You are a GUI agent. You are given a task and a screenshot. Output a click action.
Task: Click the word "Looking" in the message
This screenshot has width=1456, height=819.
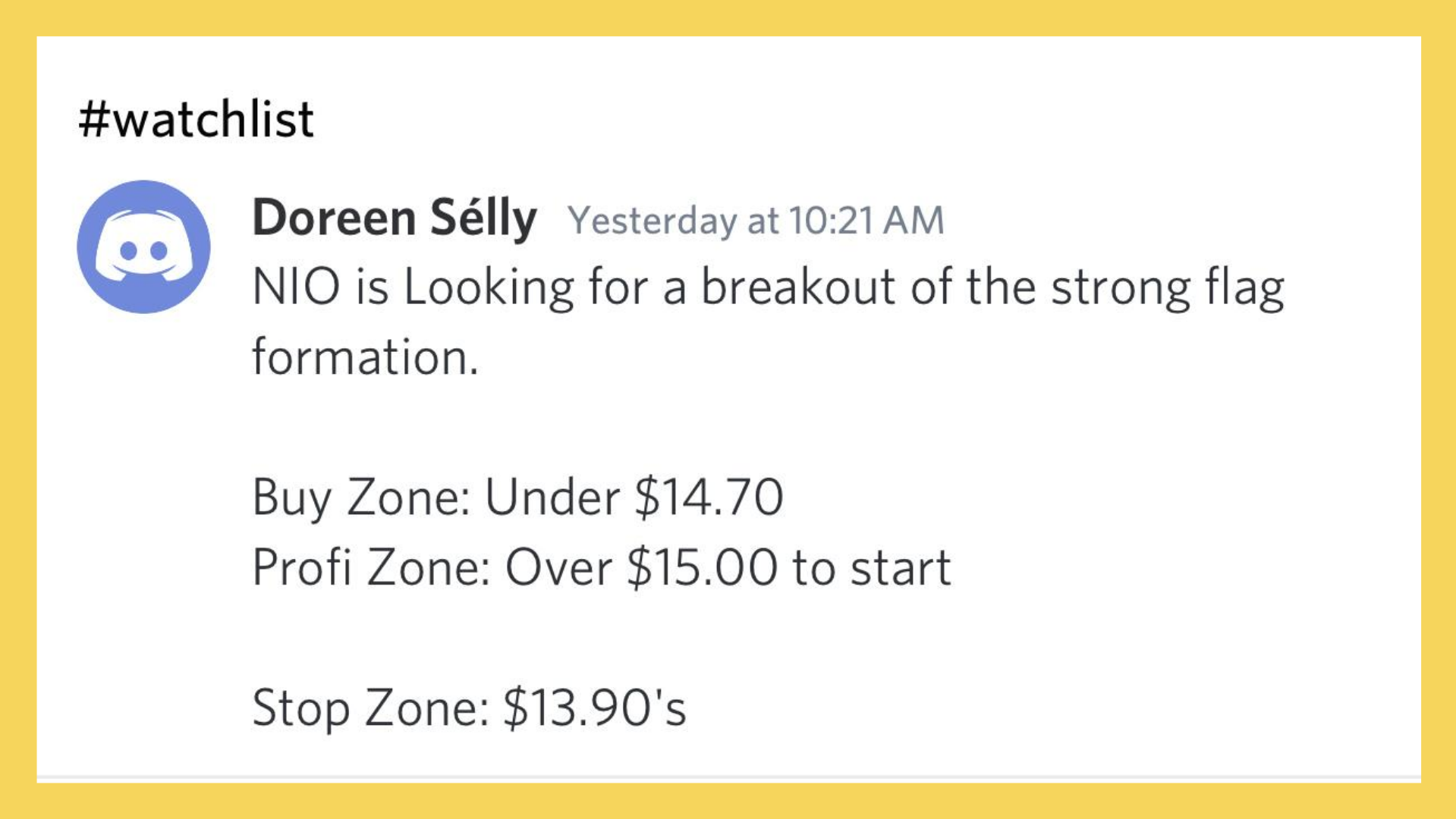[489, 288]
